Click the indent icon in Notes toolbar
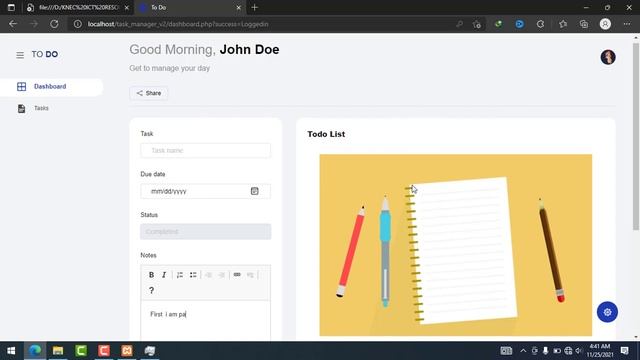Screen dimensions: 640x360 point(222,275)
